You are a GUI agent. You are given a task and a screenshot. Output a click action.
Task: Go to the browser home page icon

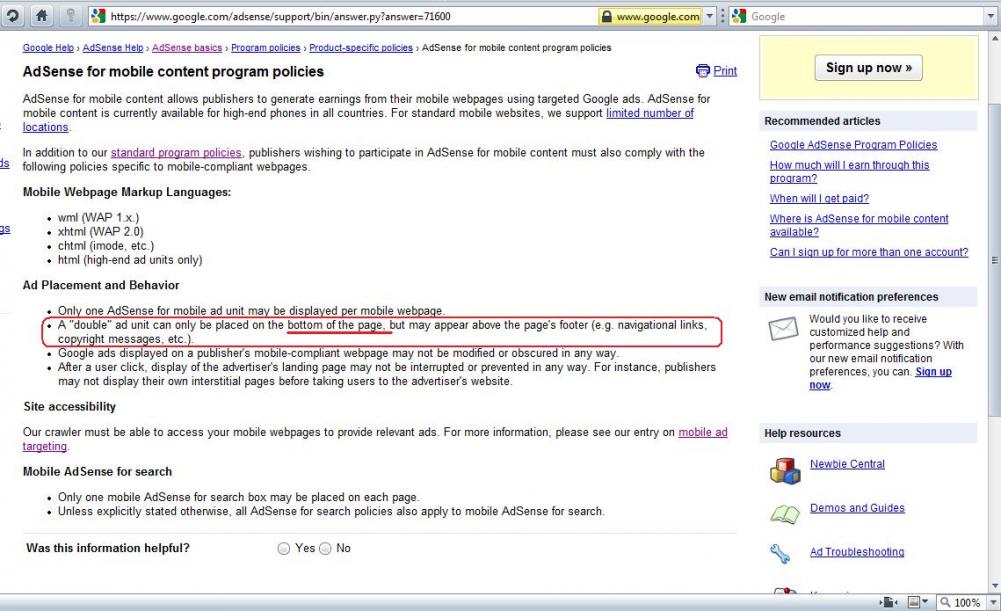point(40,16)
